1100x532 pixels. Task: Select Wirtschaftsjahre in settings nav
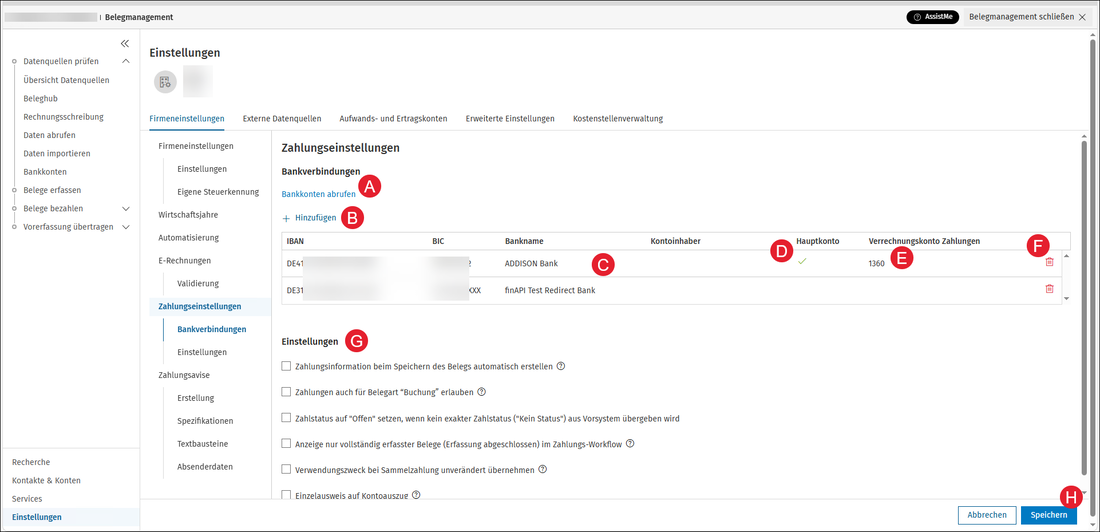click(x=188, y=214)
